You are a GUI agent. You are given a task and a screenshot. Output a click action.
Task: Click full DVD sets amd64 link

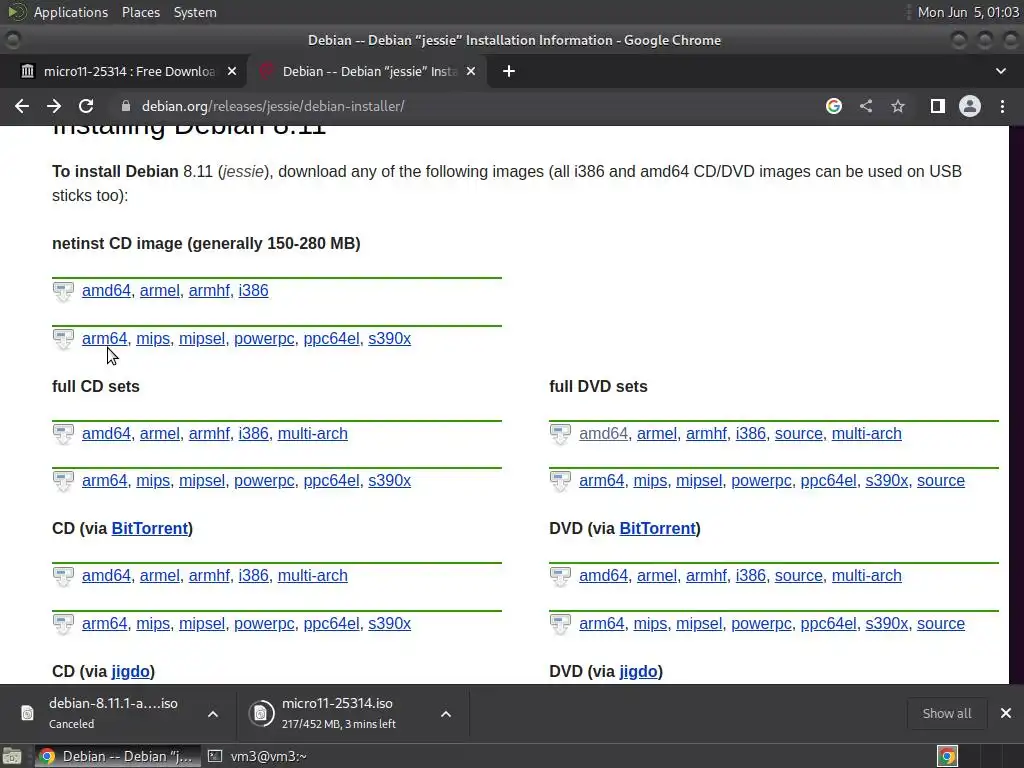click(x=603, y=434)
